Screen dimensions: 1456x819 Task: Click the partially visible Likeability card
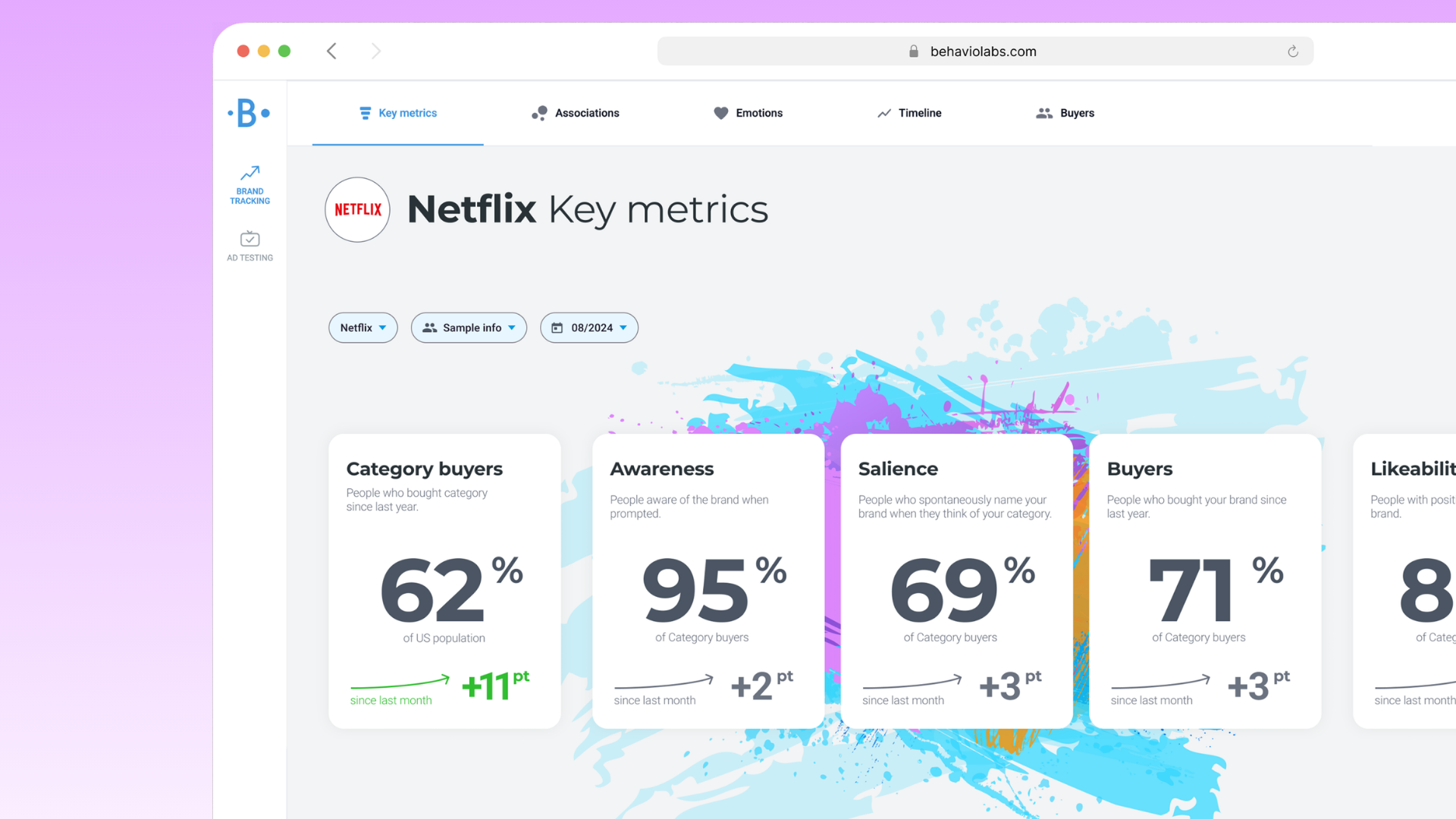[1404, 581]
